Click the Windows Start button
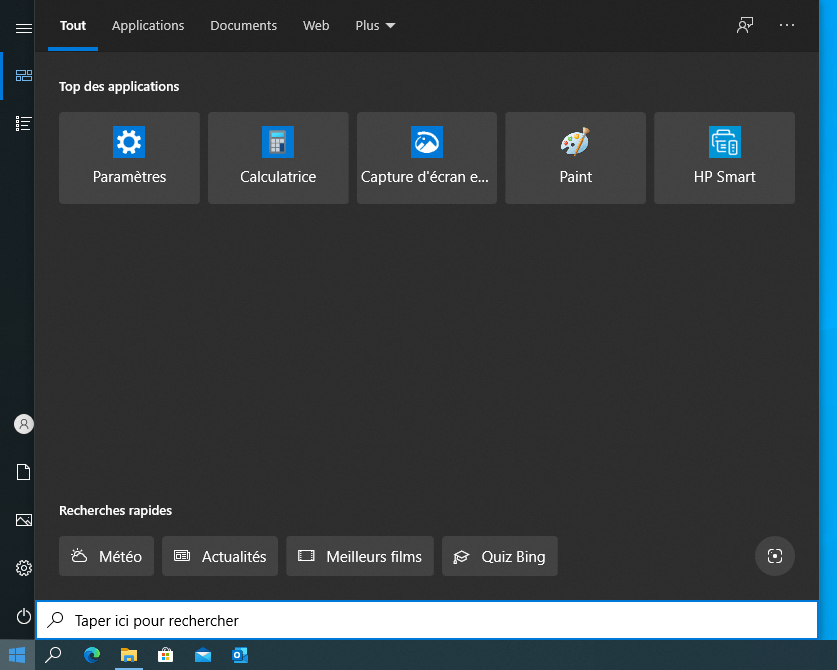The height and width of the screenshot is (670, 837). [x=17, y=655]
